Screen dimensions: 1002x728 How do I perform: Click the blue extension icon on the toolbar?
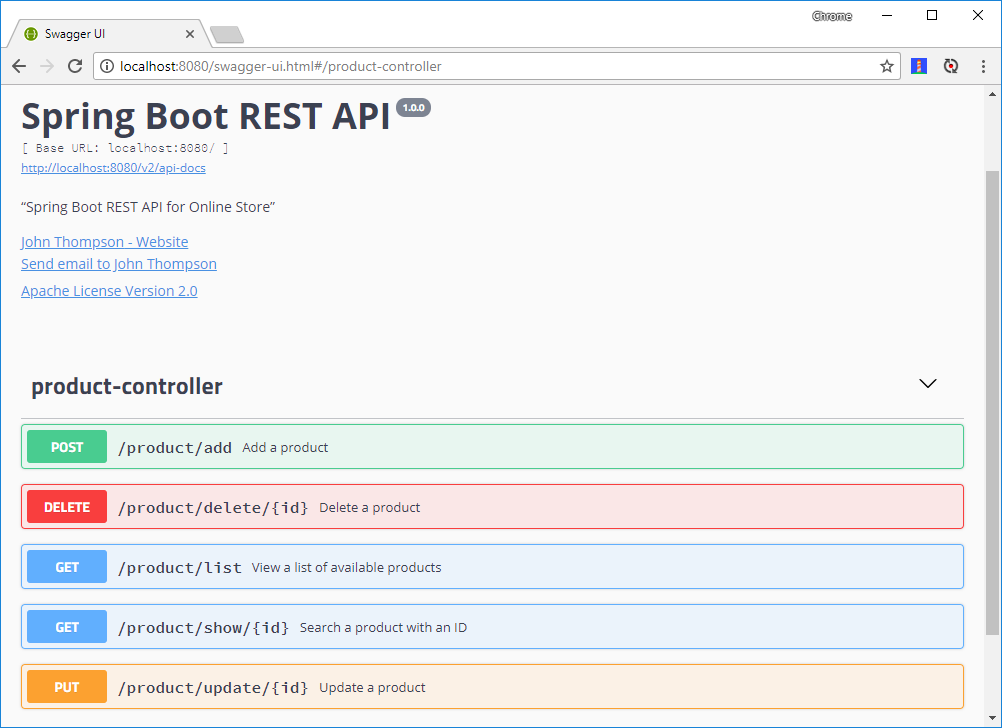pos(918,66)
